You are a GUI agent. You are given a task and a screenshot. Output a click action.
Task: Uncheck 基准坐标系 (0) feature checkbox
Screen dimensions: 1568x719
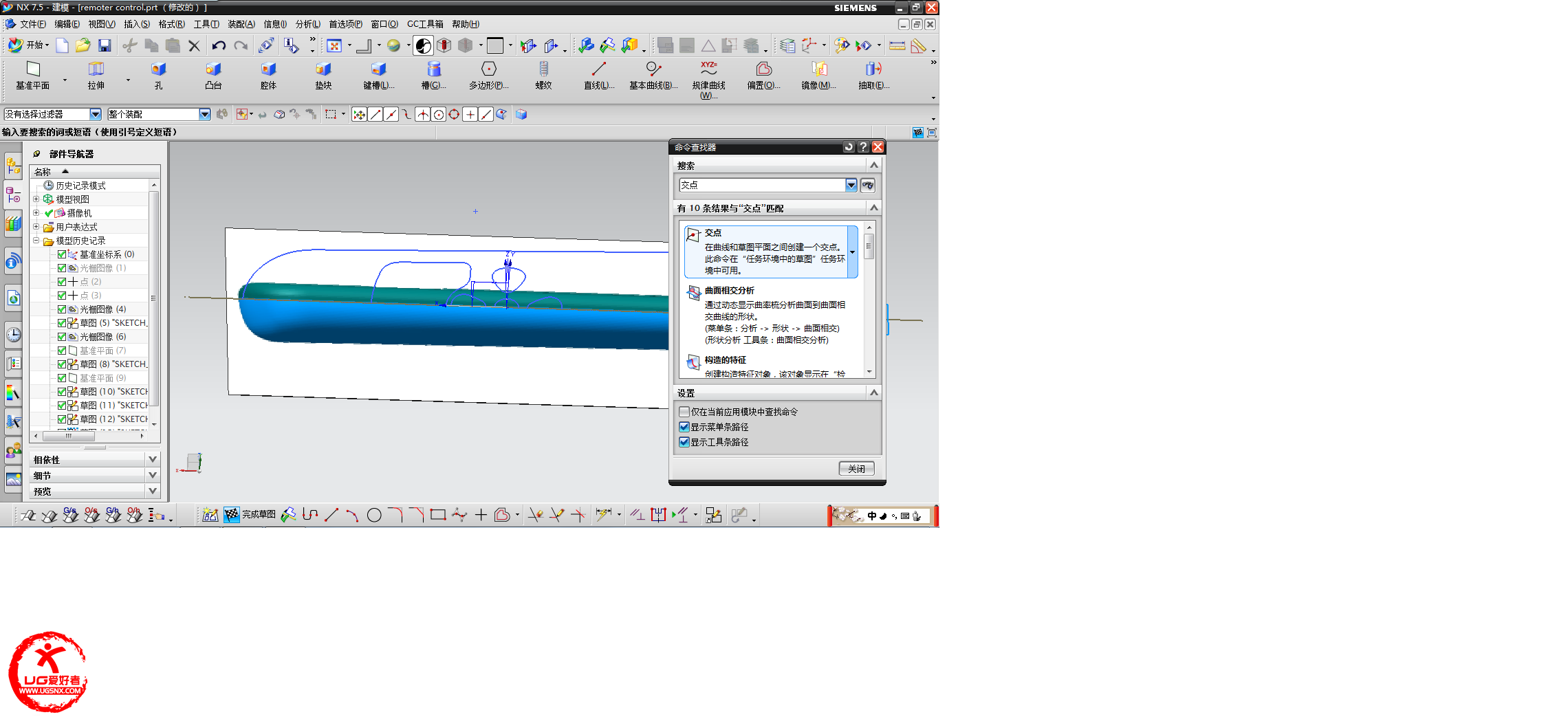click(x=62, y=254)
